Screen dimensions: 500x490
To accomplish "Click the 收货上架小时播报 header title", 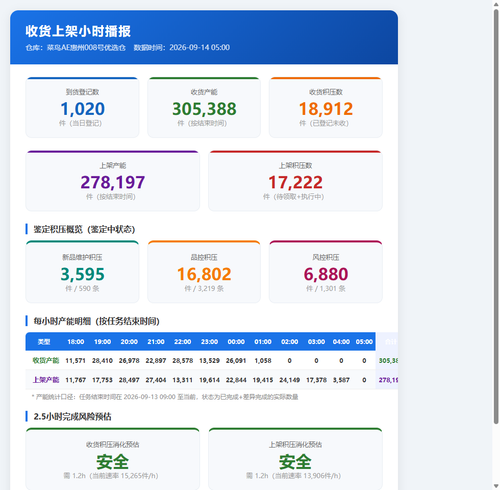I will (x=78, y=31).
